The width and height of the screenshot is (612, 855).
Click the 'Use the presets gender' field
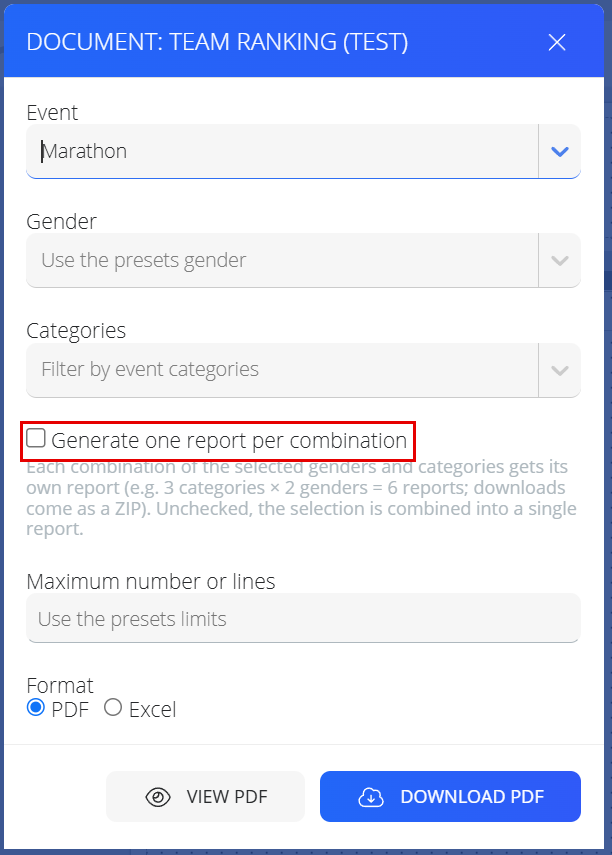point(282,260)
